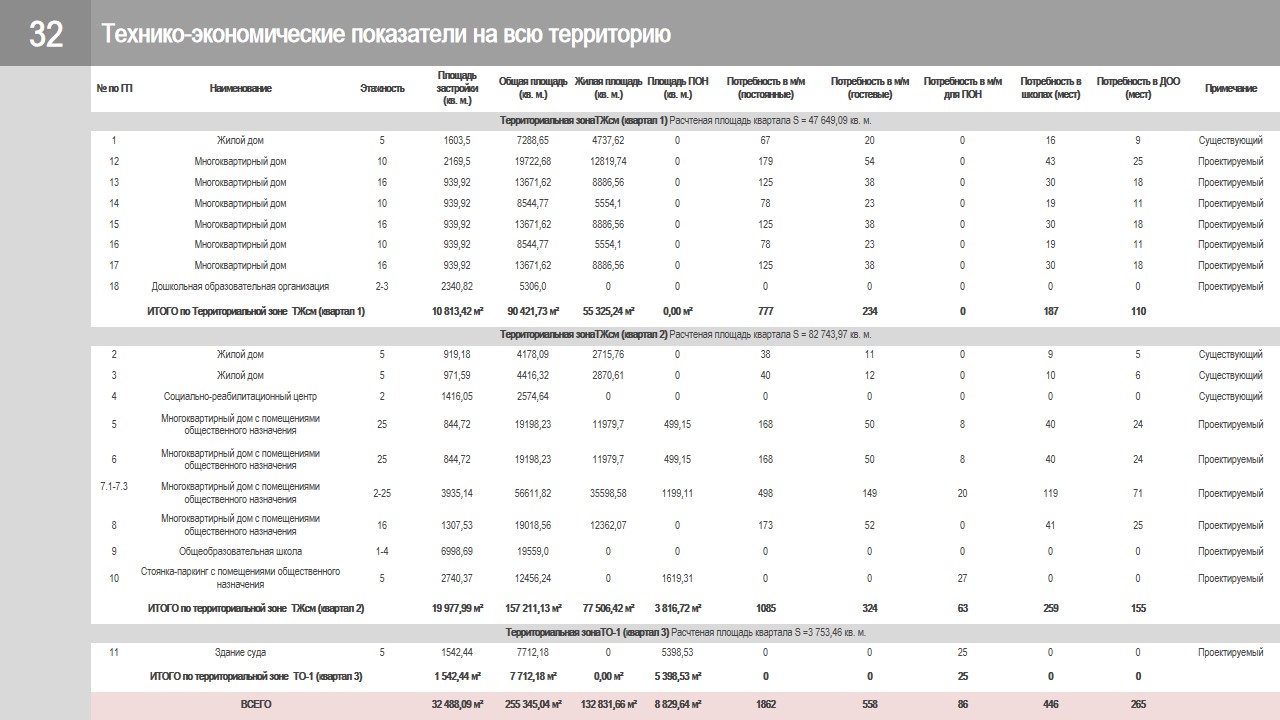
Task: Select the квартал 1 territorial zone section header
Action: pyautogui.click(x=685, y=120)
